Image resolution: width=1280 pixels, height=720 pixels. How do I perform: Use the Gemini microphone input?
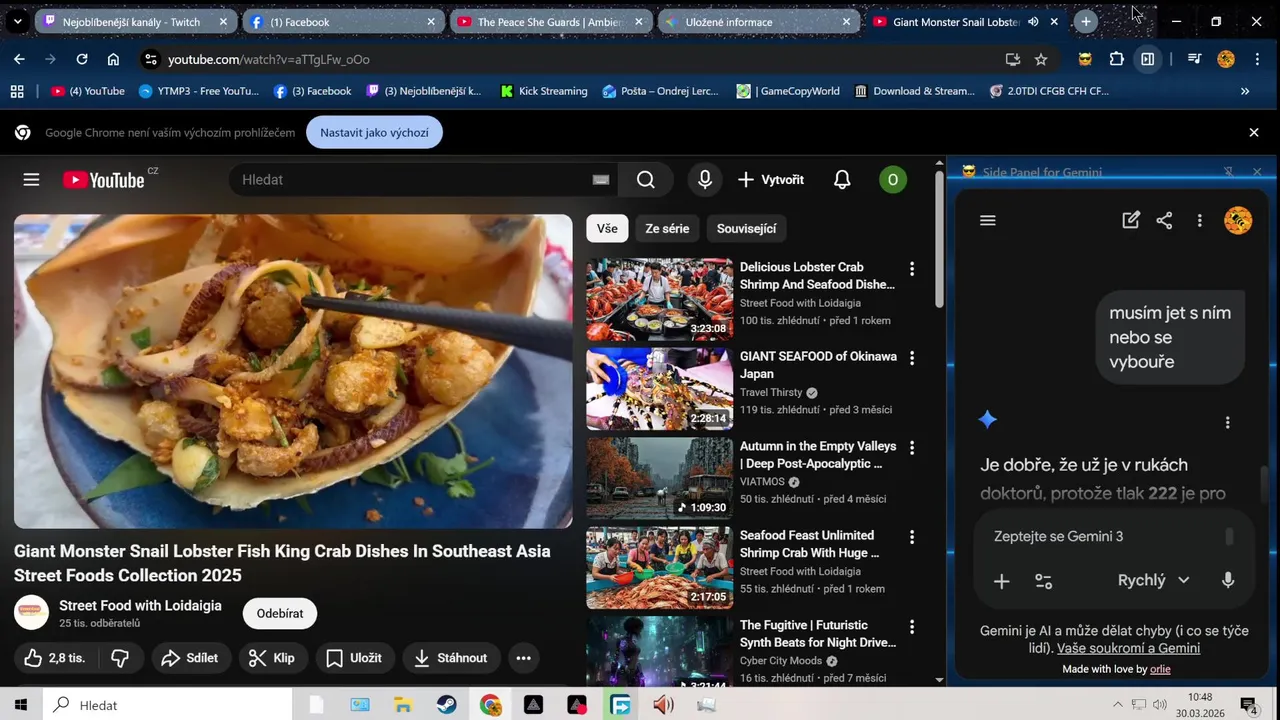click(1228, 581)
